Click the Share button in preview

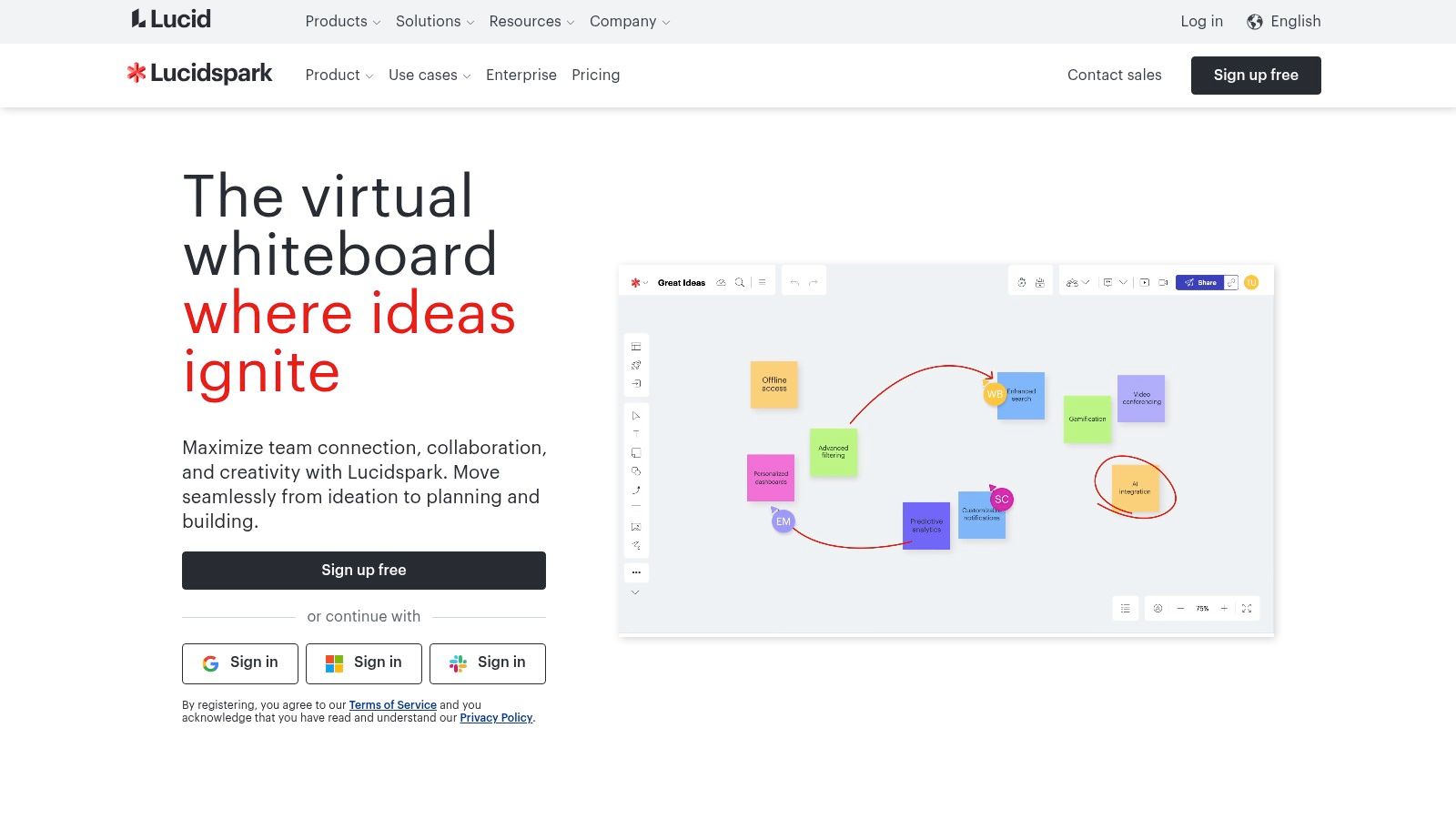click(x=1200, y=282)
